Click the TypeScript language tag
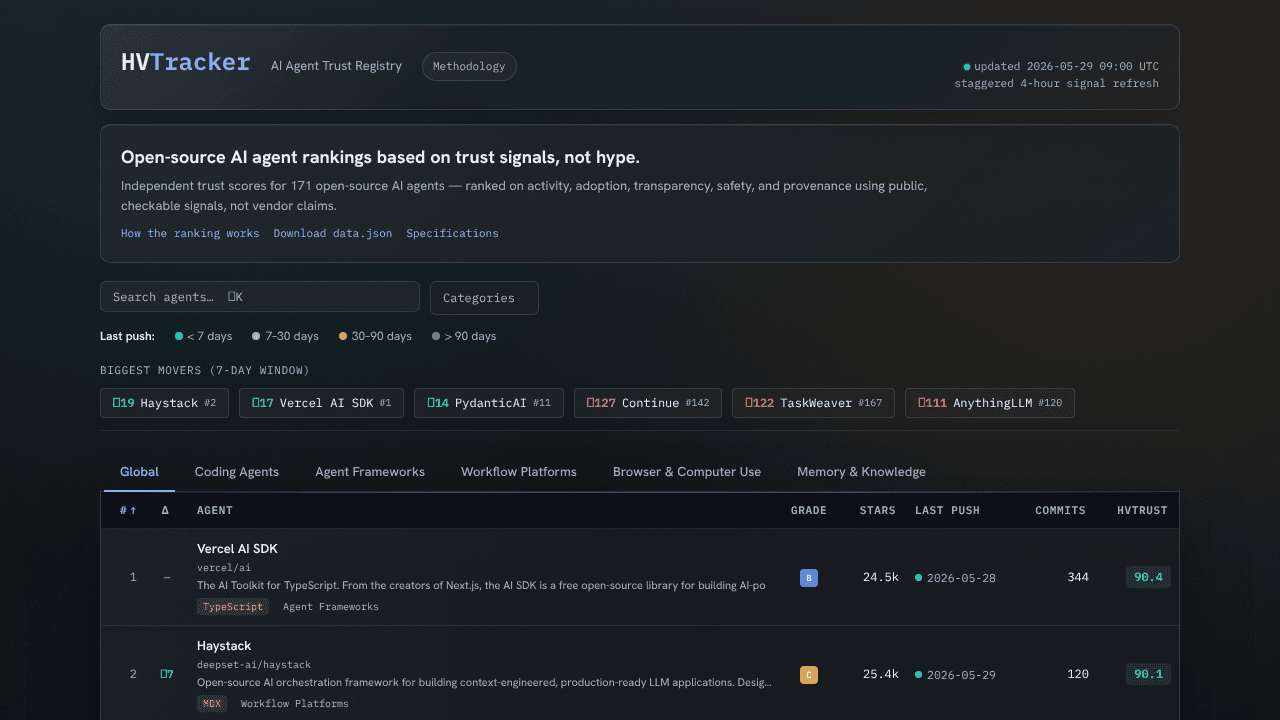1280x720 pixels. click(x=233, y=606)
